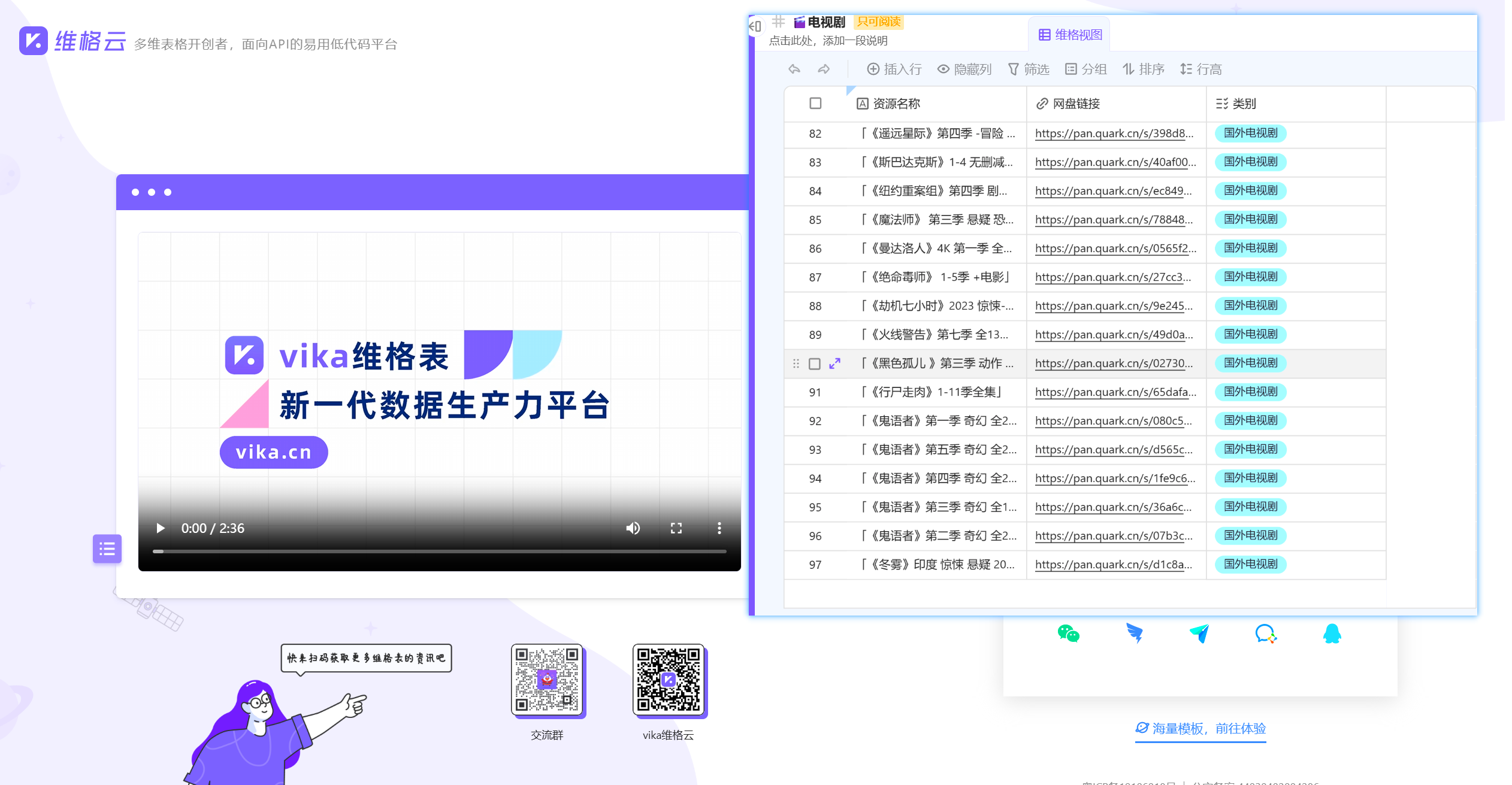This screenshot has height=785, width=1512.
Task: Switch to the 维格视图 tab
Action: 1070,35
